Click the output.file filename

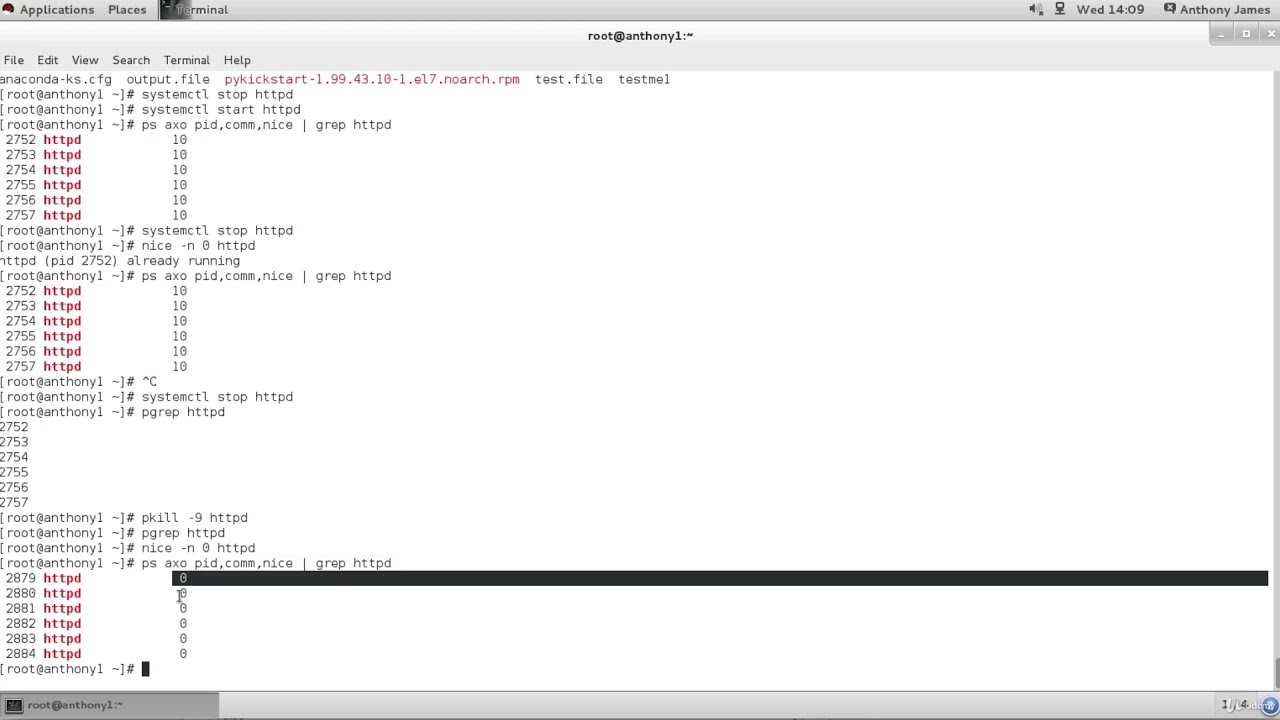pyautogui.click(x=168, y=79)
